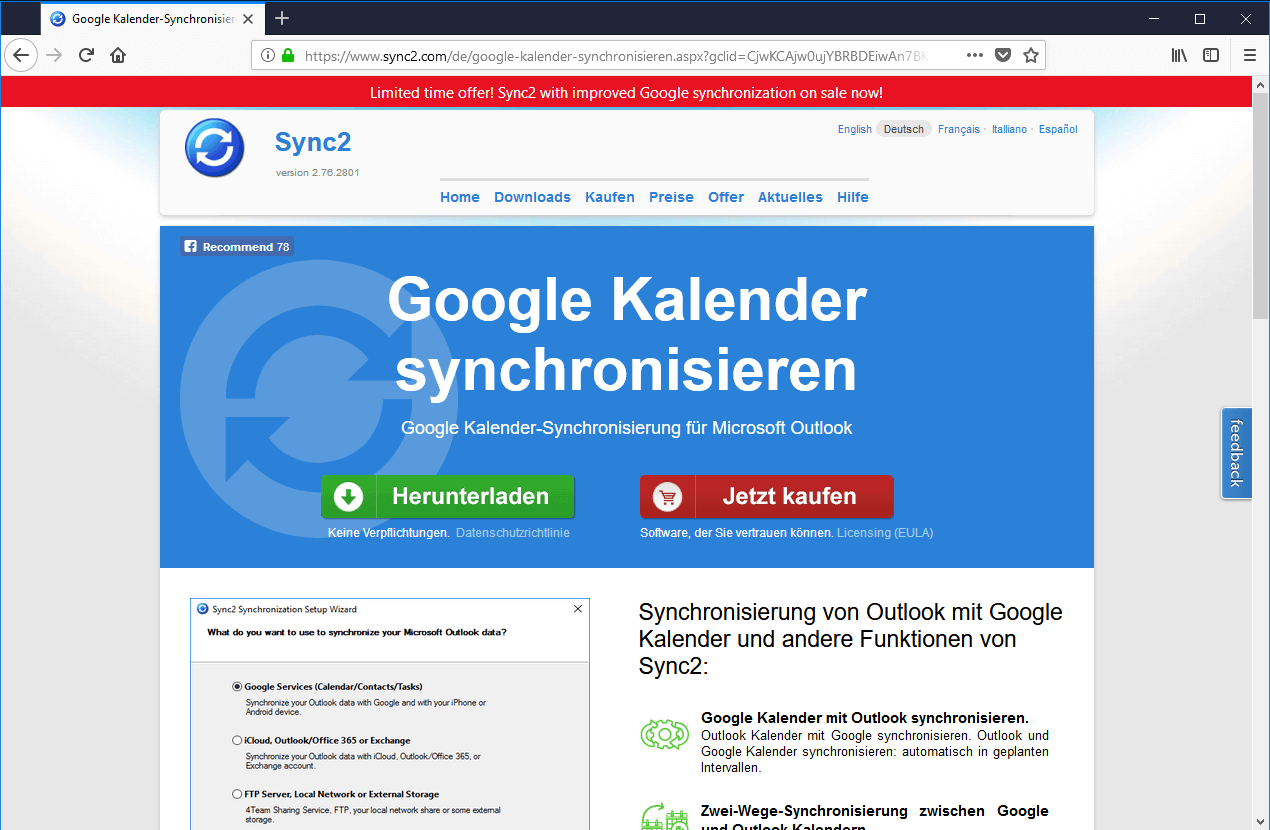Open the library bookmarks panel
The width and height of the screenshot is (1270, 830).
click(x=1178, y=55)
